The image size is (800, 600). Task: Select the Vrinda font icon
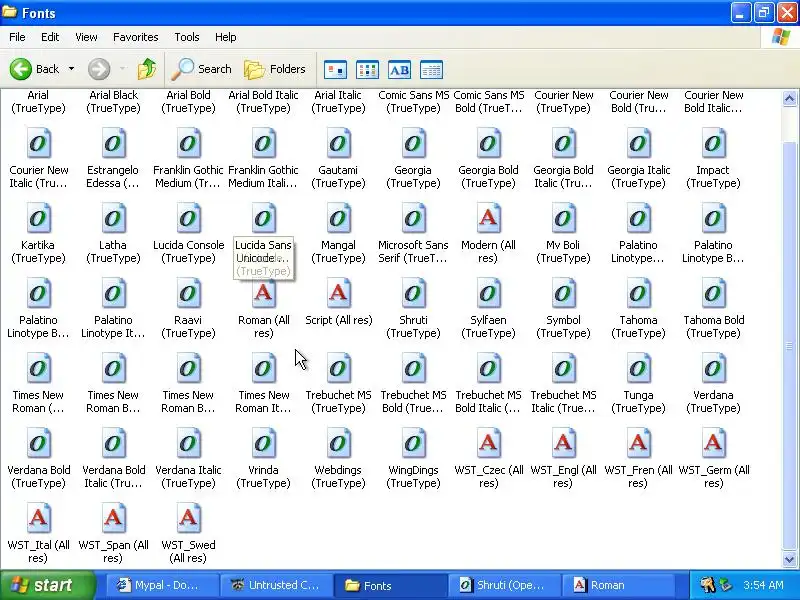coord(263,443)
